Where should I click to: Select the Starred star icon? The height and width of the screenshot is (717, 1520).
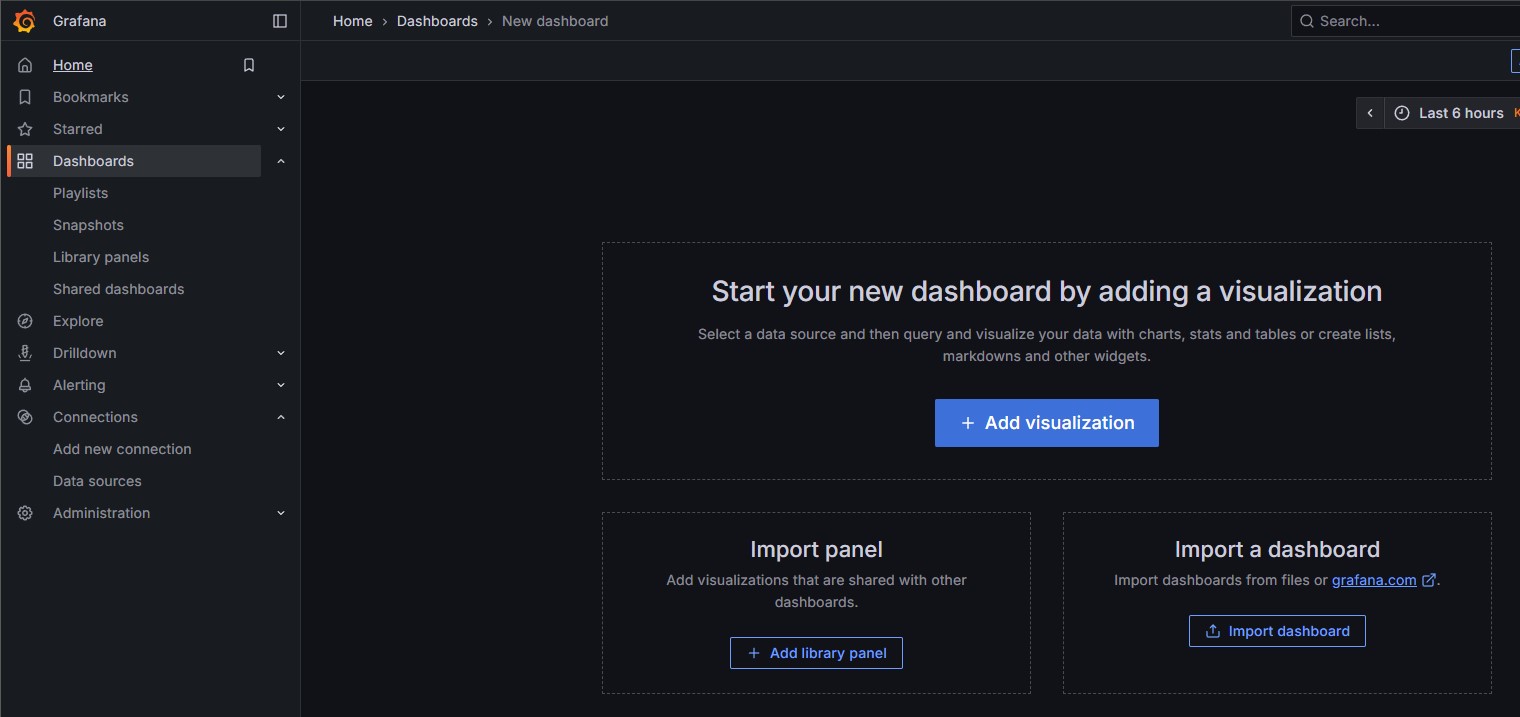(x=24, y=128)
